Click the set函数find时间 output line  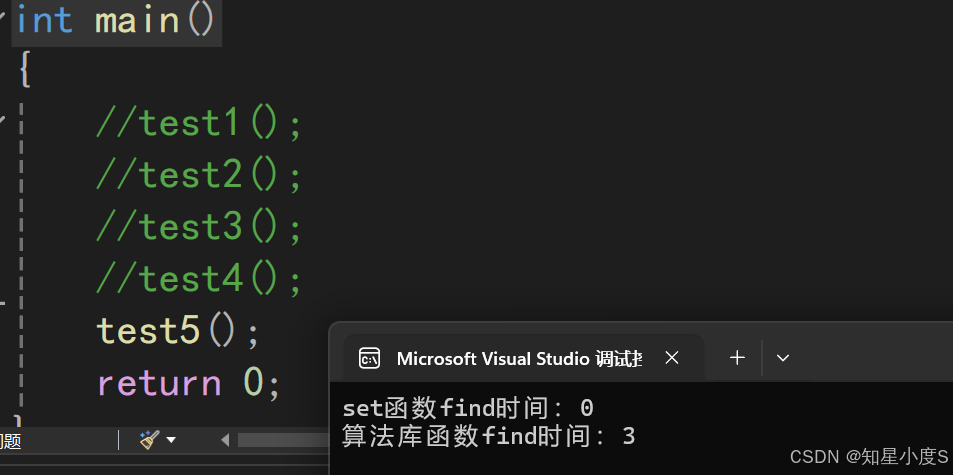pos(467,408)
